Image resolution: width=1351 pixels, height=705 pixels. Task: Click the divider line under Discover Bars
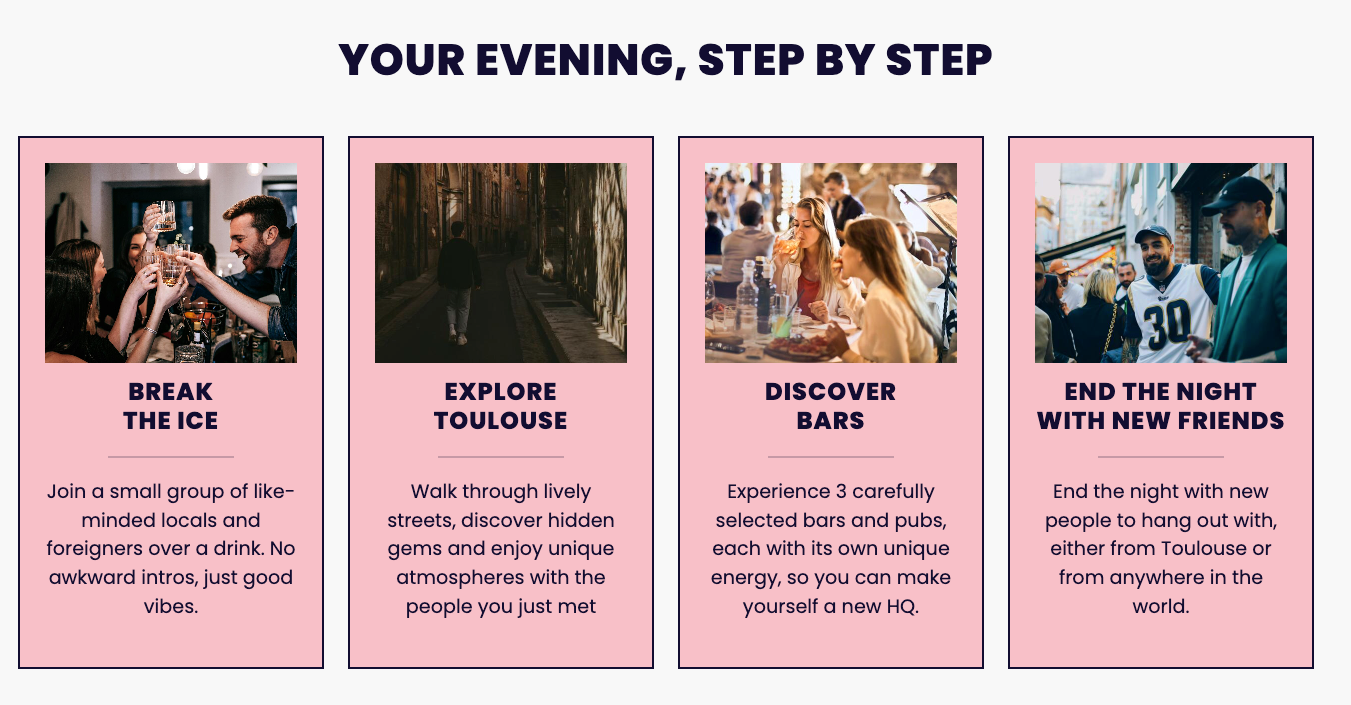[831, 457]
